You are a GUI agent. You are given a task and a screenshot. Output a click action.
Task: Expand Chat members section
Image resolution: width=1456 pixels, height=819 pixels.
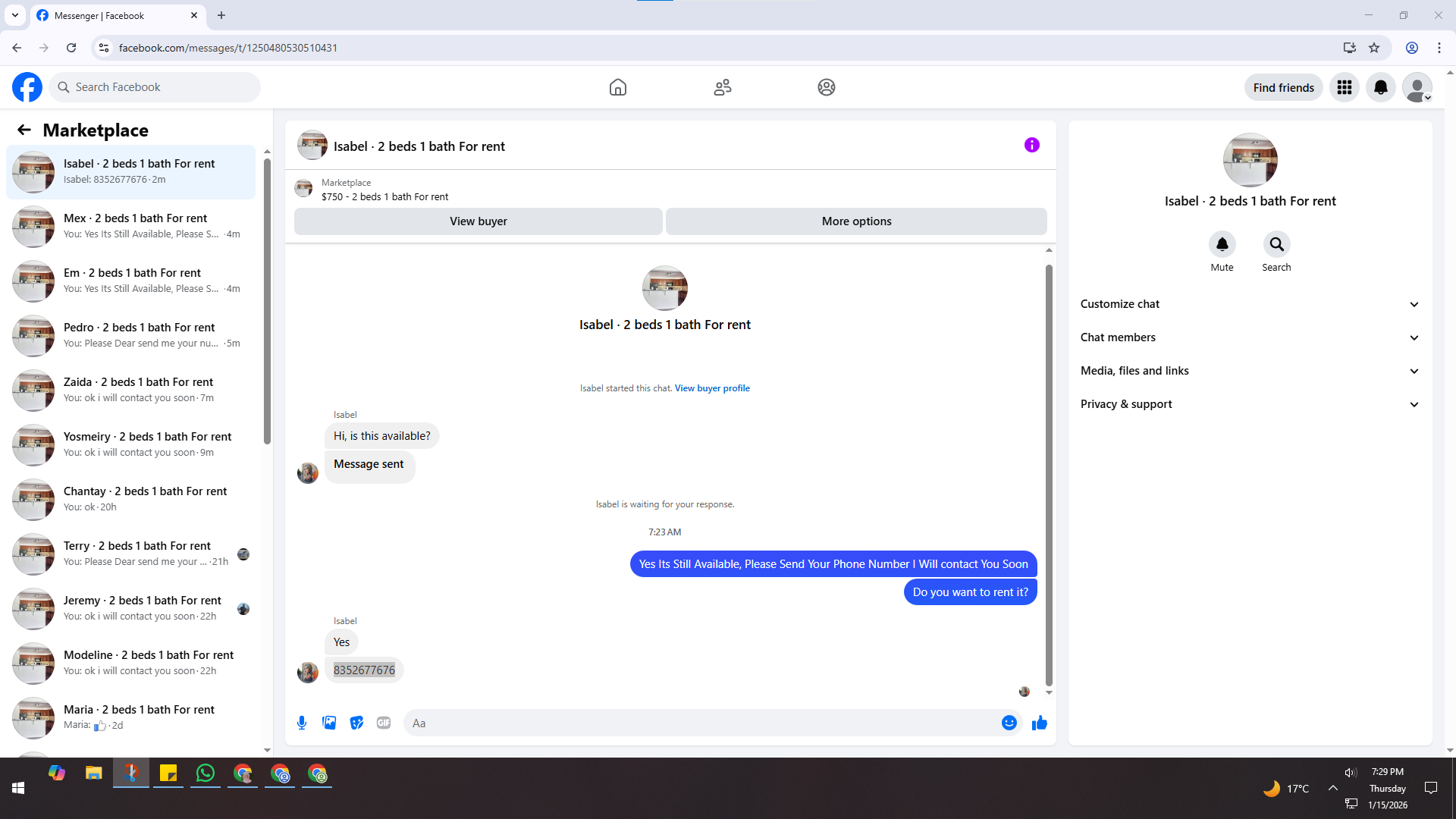tap(1249, 337)
